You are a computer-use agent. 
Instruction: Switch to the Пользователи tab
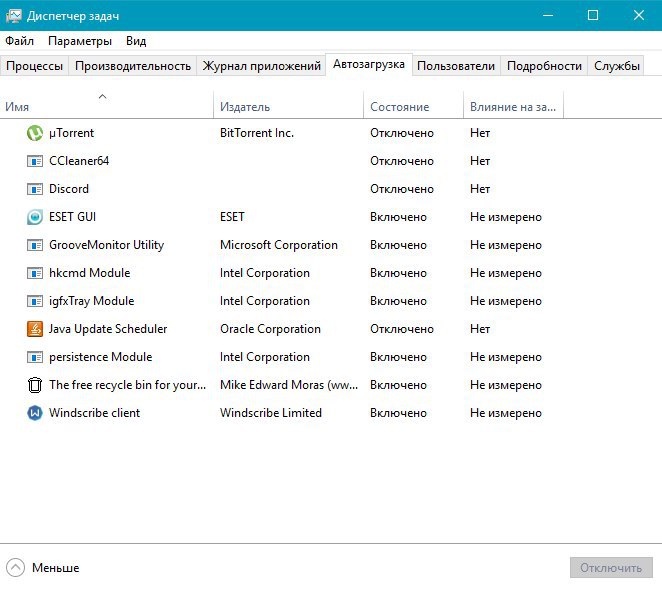[x=456, y=66]
